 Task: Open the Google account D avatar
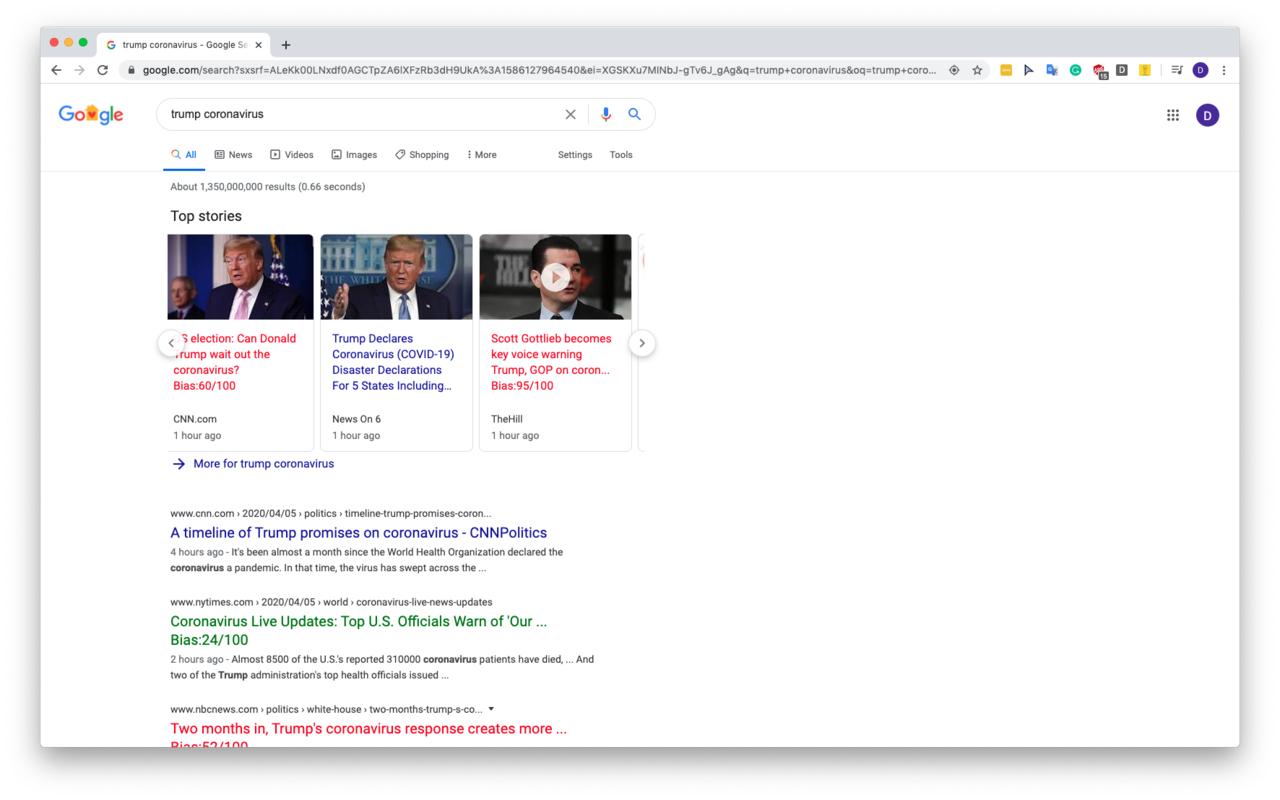(x=1207, y=115)
